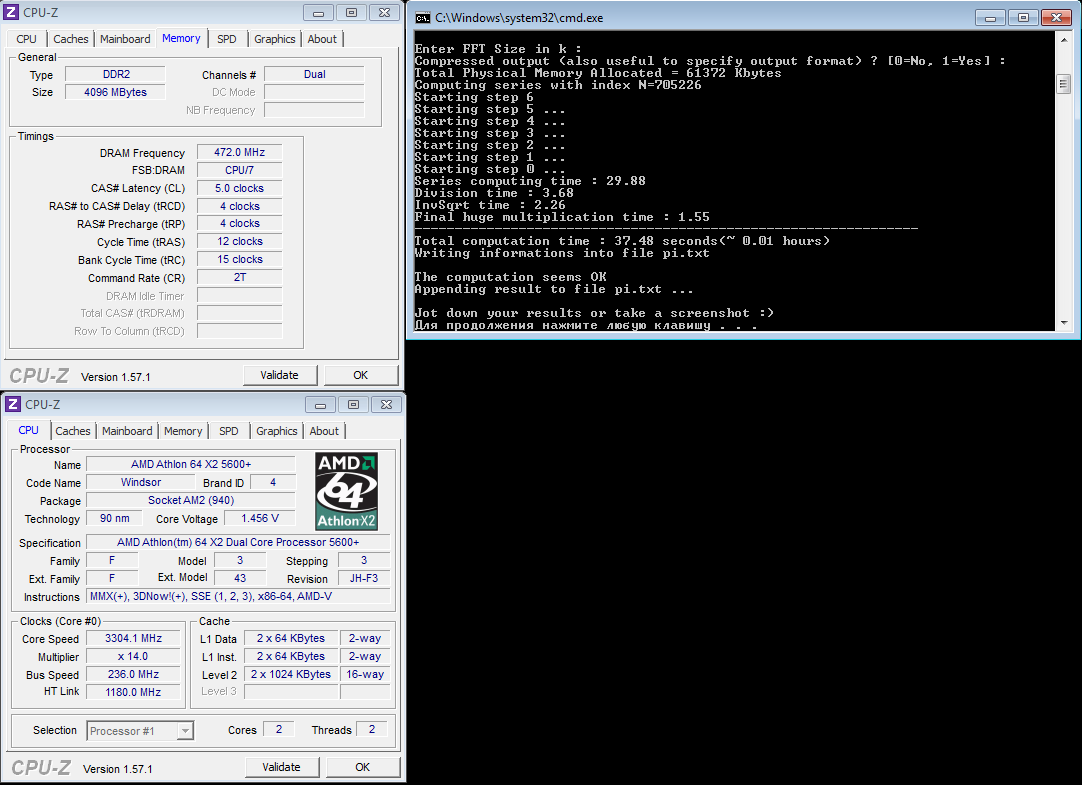Click Validate in the Memory CPU-Z window
Screen dimensions: 1082x785
coord(279,375)
